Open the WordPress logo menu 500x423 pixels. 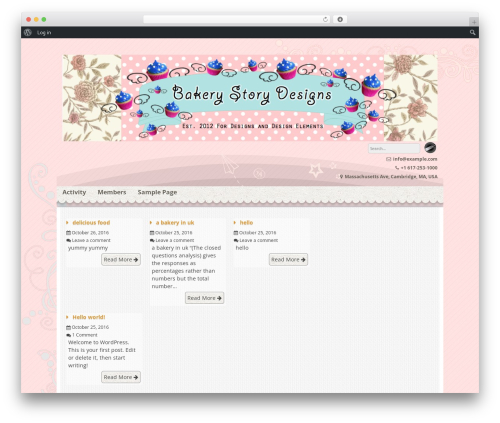(28, 32)
